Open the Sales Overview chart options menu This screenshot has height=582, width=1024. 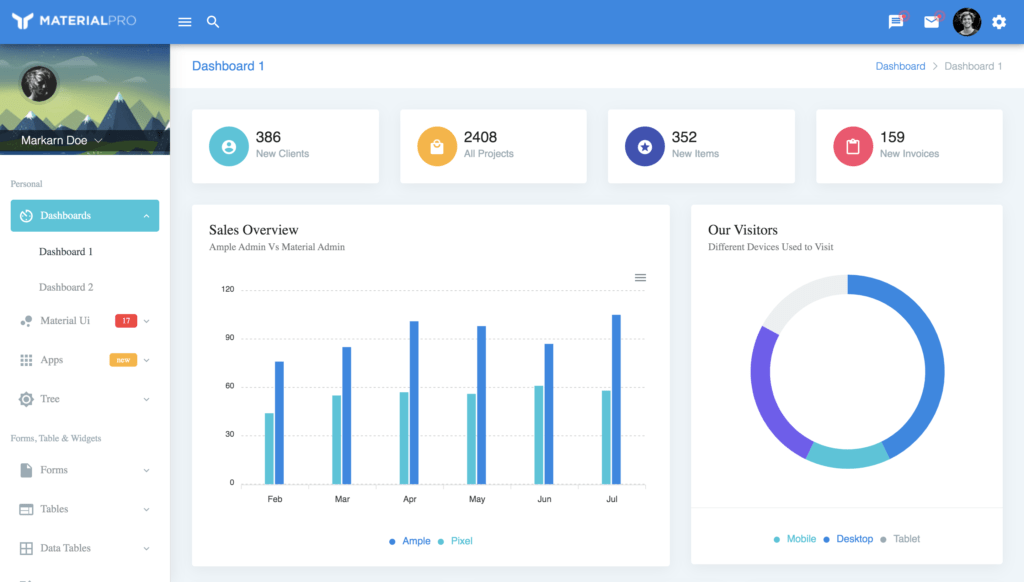[x=640, y=277]
